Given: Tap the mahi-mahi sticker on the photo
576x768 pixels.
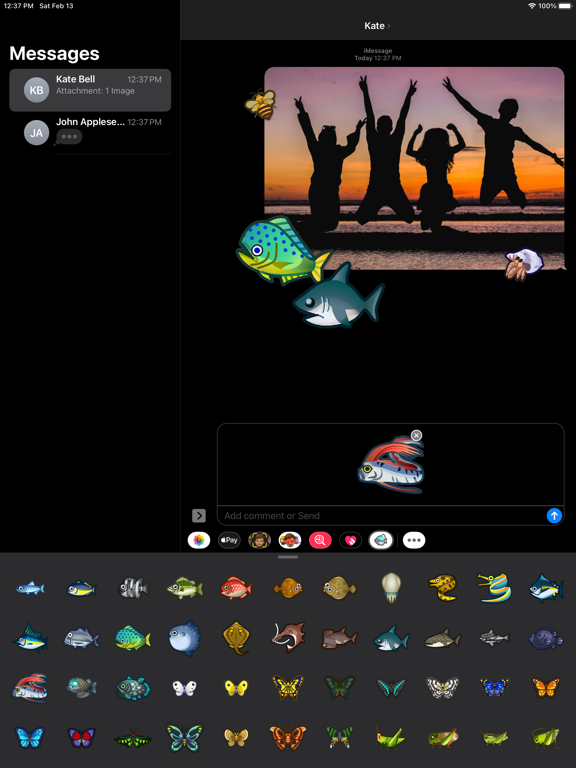Looking at the screenshot, I should tap(282, 250).
